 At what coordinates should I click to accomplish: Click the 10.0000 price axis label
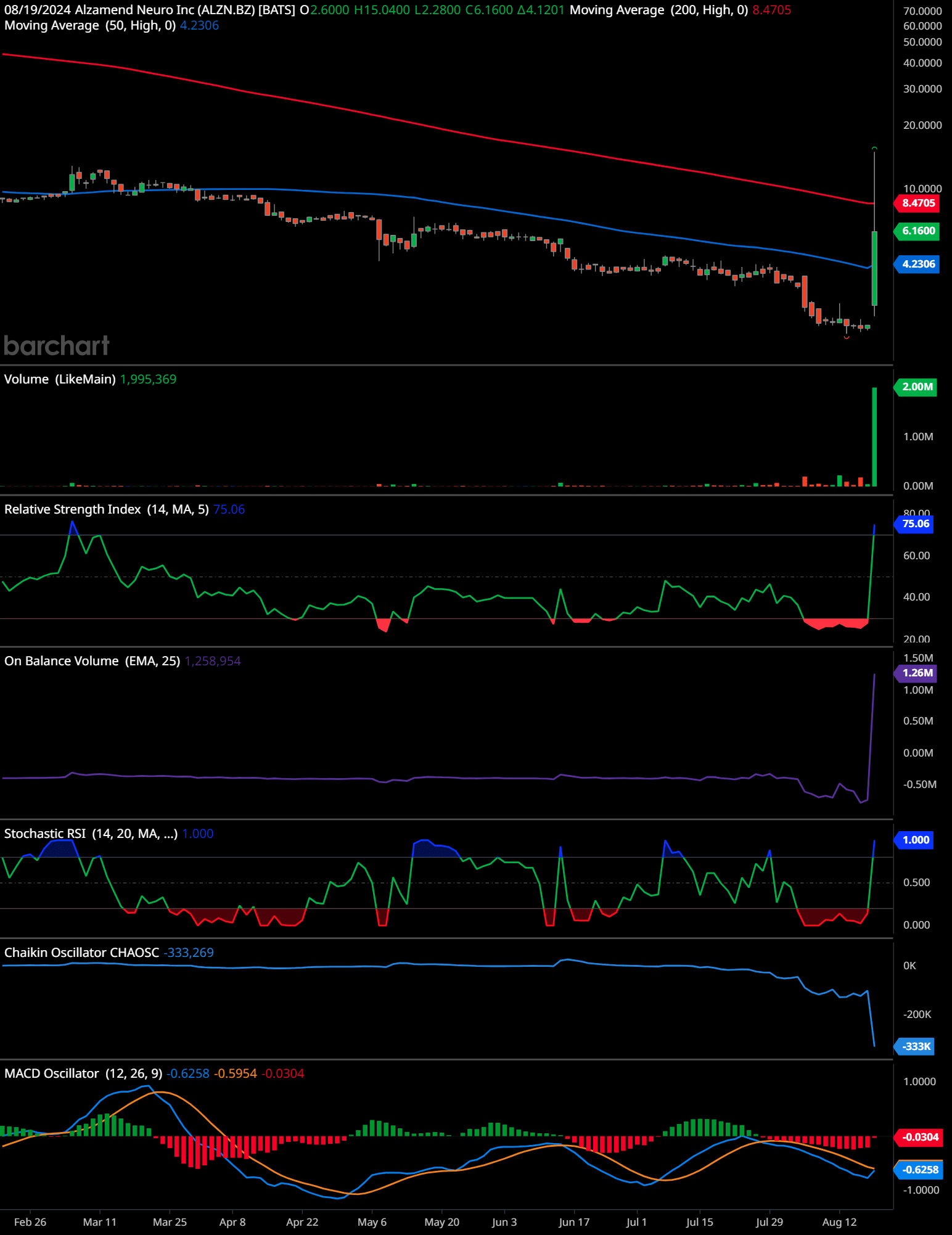[922, 189]
